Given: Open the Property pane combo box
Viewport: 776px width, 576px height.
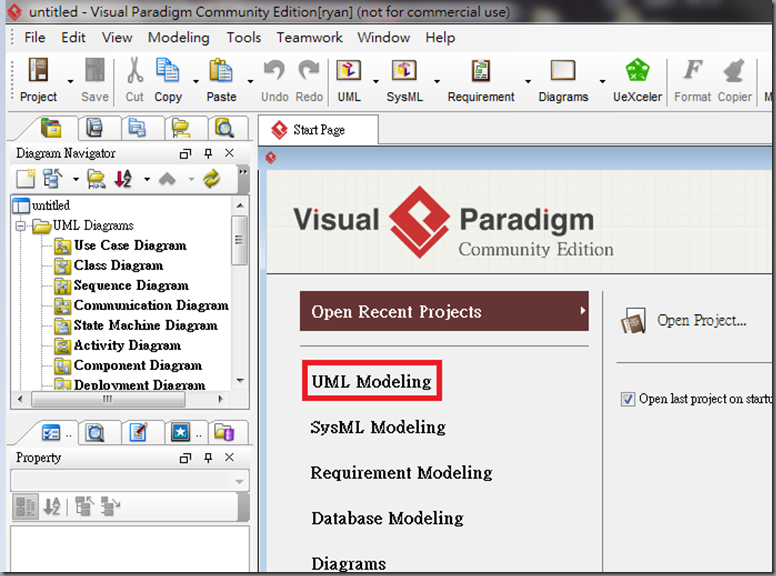Looking at the screenshot, I should [130, 481].
